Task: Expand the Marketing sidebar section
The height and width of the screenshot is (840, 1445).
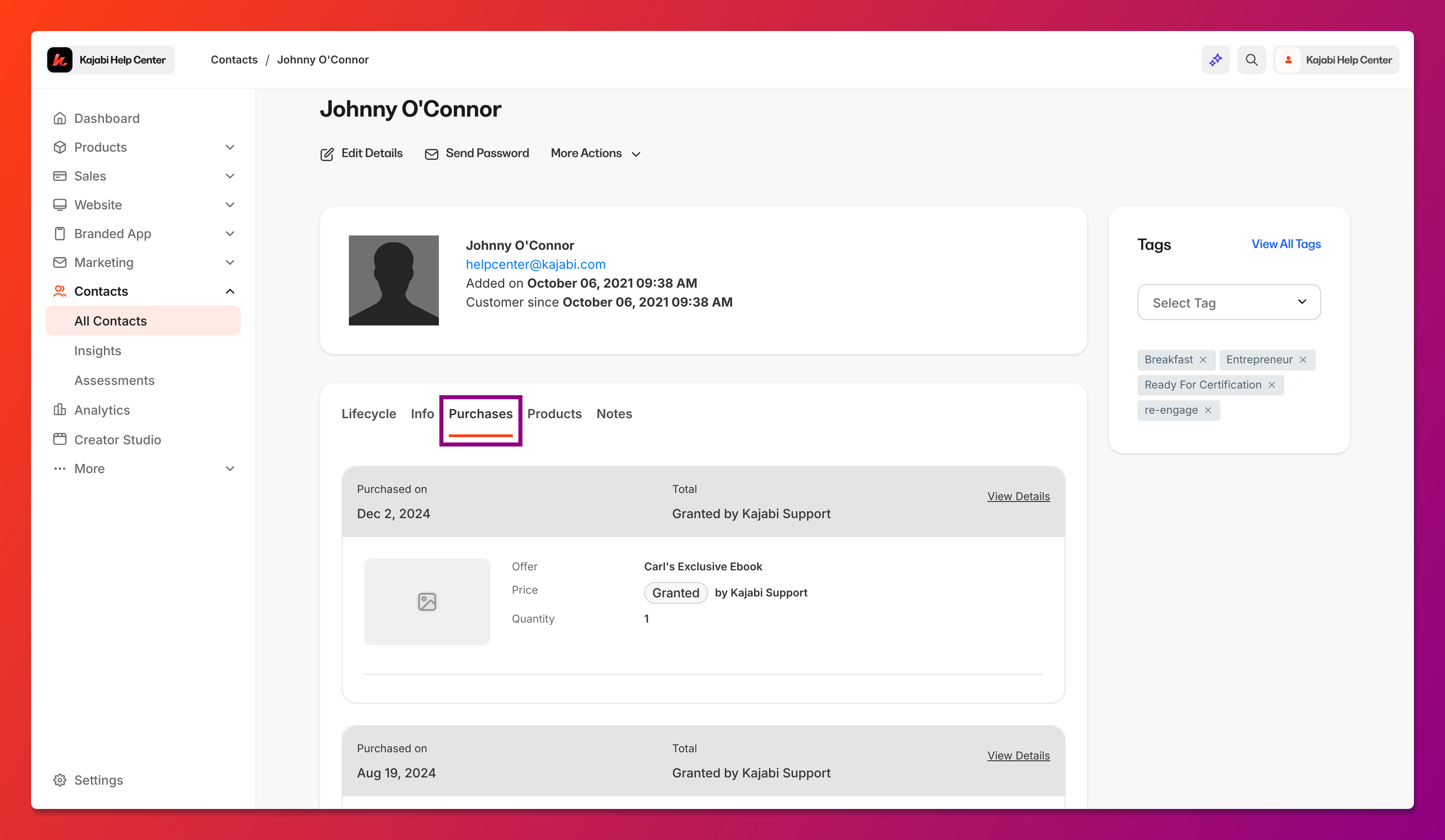Action: 230,262
